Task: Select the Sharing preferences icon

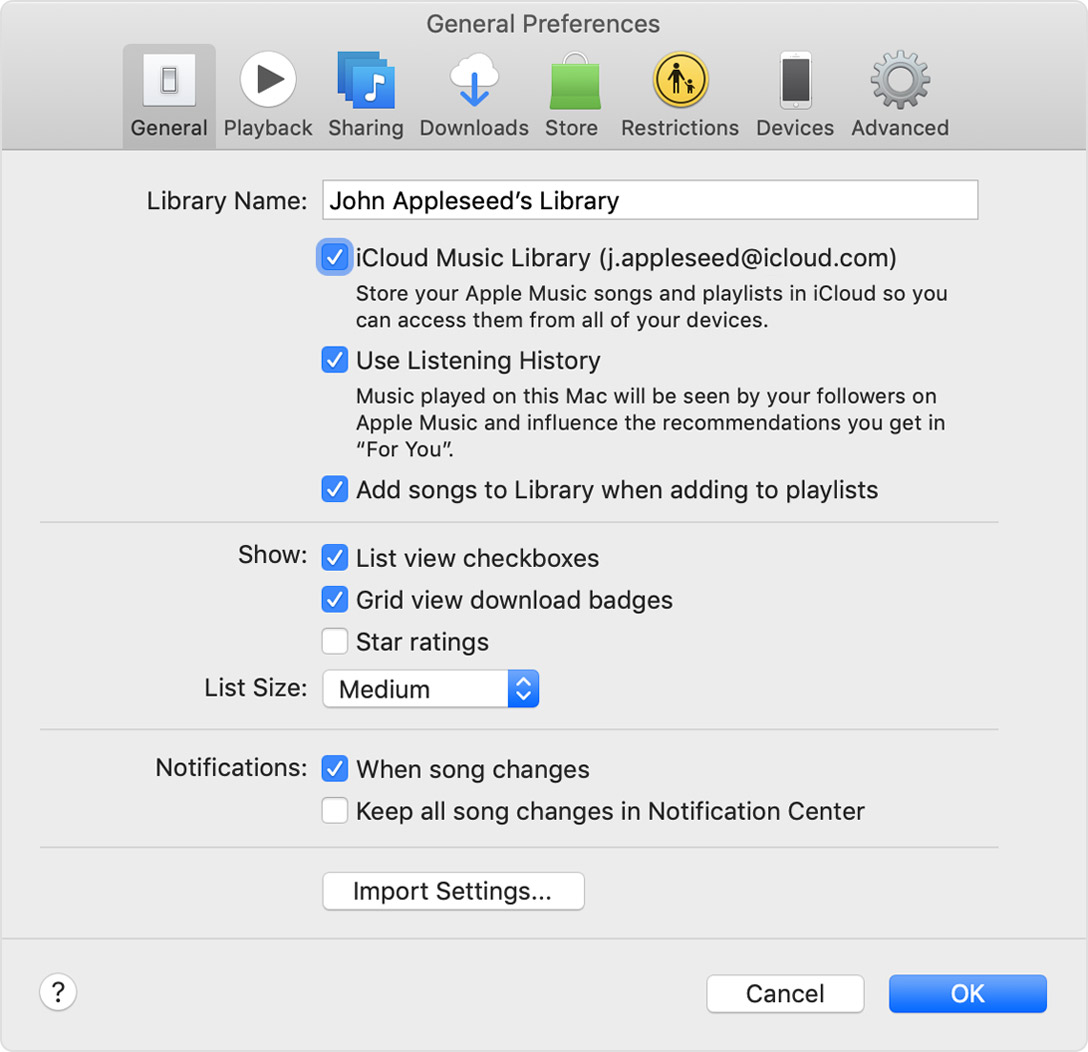Action: click(366, 93)
